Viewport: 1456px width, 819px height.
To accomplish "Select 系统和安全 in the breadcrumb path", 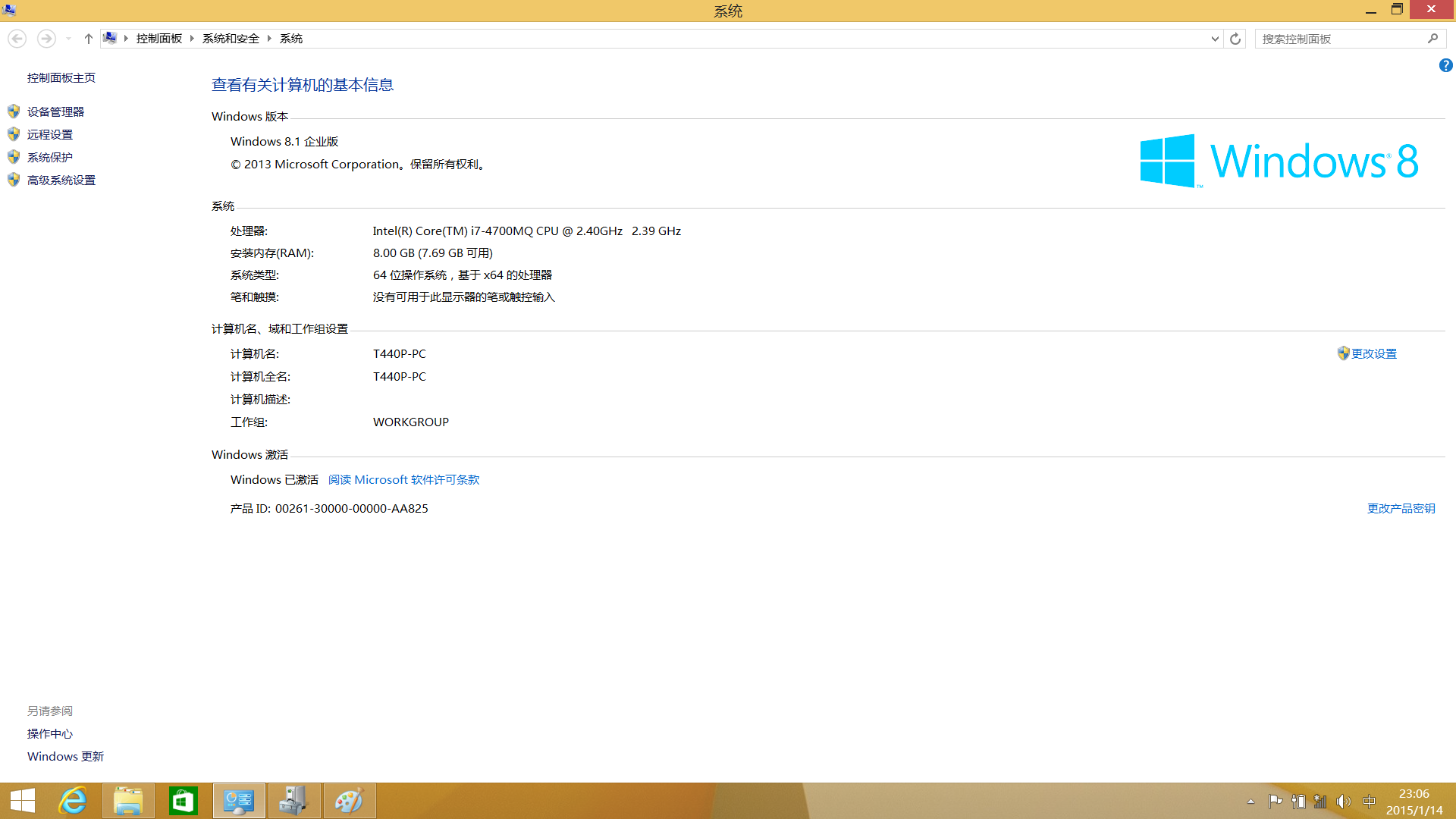I will (231, 39).
